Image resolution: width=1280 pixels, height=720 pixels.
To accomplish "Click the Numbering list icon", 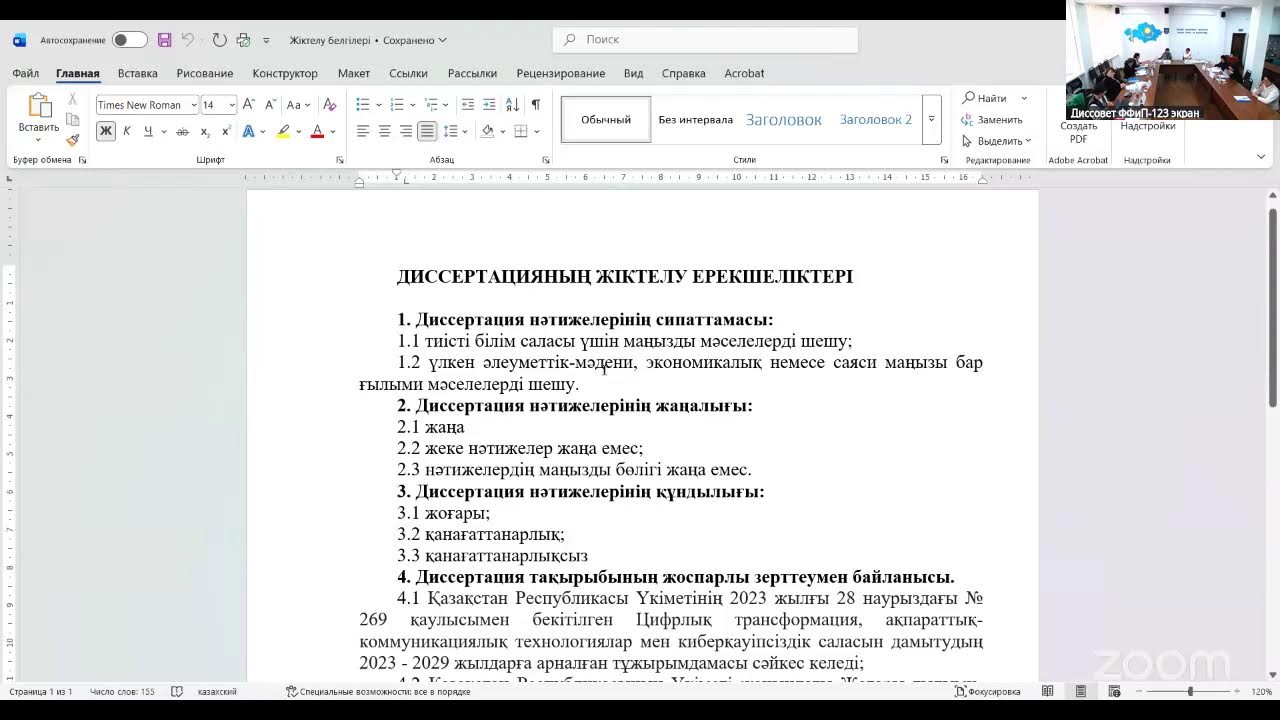I will pyautogui.click(x=396, y=105).
